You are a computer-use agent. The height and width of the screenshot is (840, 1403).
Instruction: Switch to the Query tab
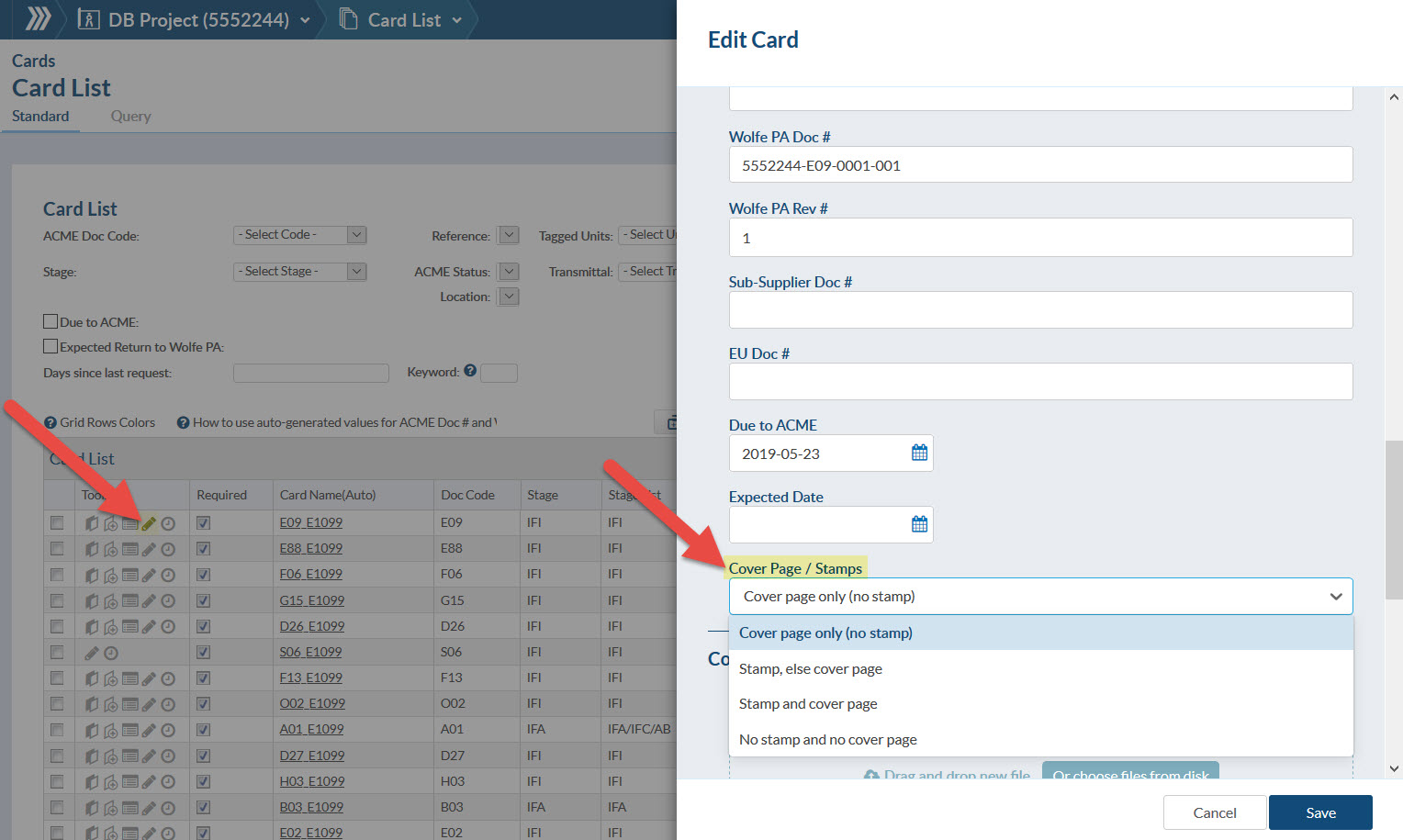tap(130, 116)
